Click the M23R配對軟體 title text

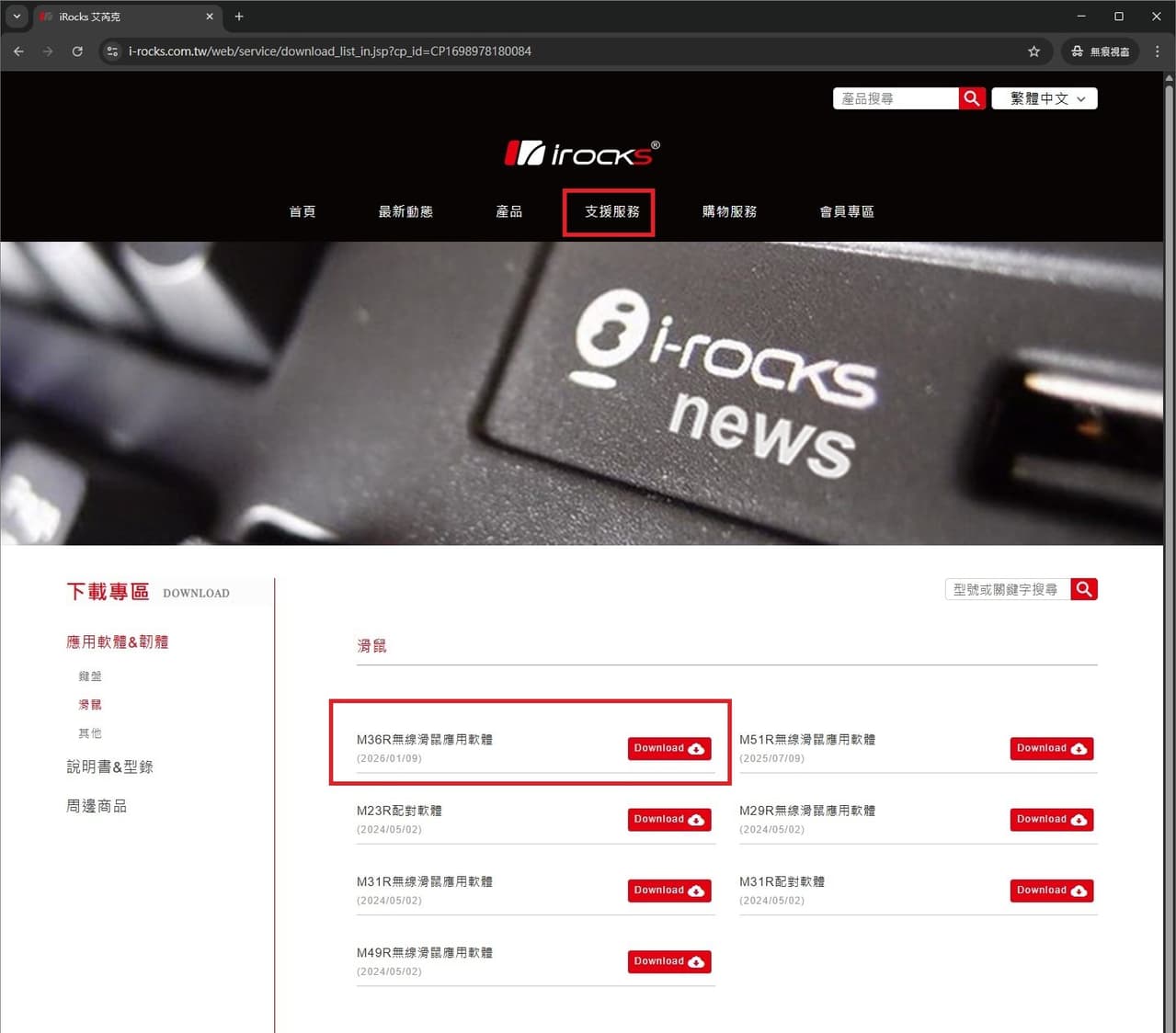[x=399, y=811]
